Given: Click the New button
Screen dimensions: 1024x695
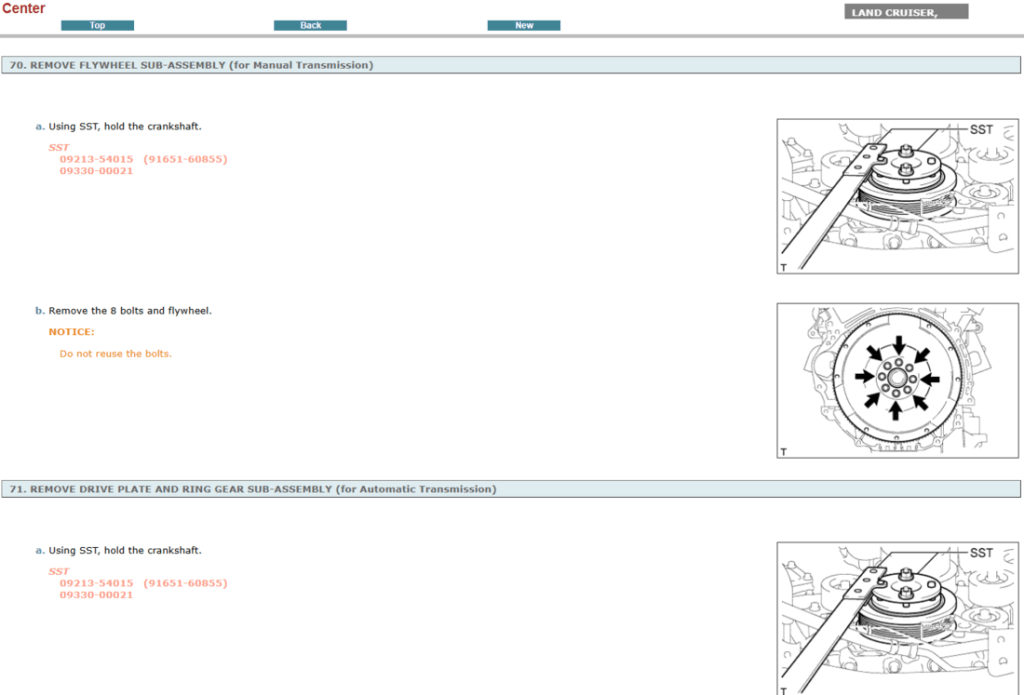Looking at the screenshot, I should click(524, 25).
